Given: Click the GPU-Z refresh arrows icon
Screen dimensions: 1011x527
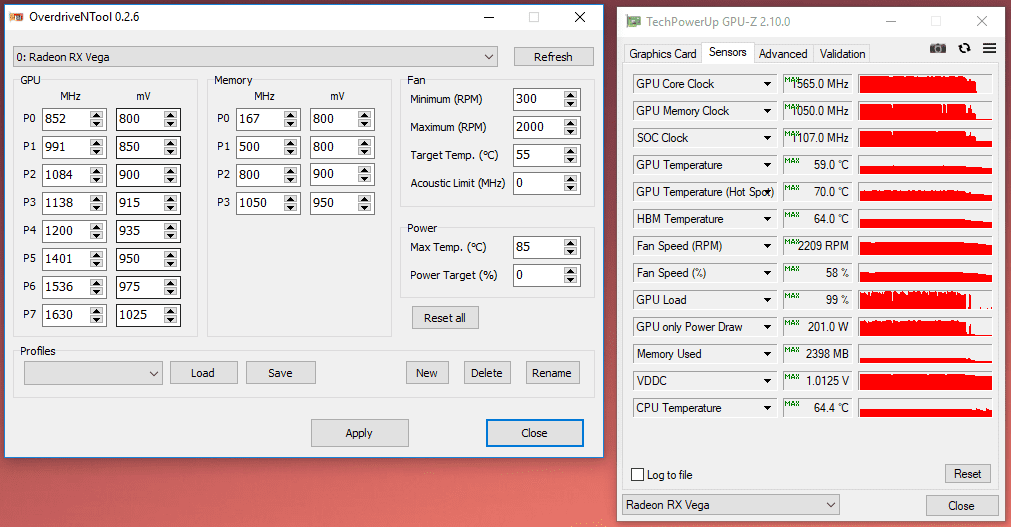Looking at the screenshot, I should point(965,48).
